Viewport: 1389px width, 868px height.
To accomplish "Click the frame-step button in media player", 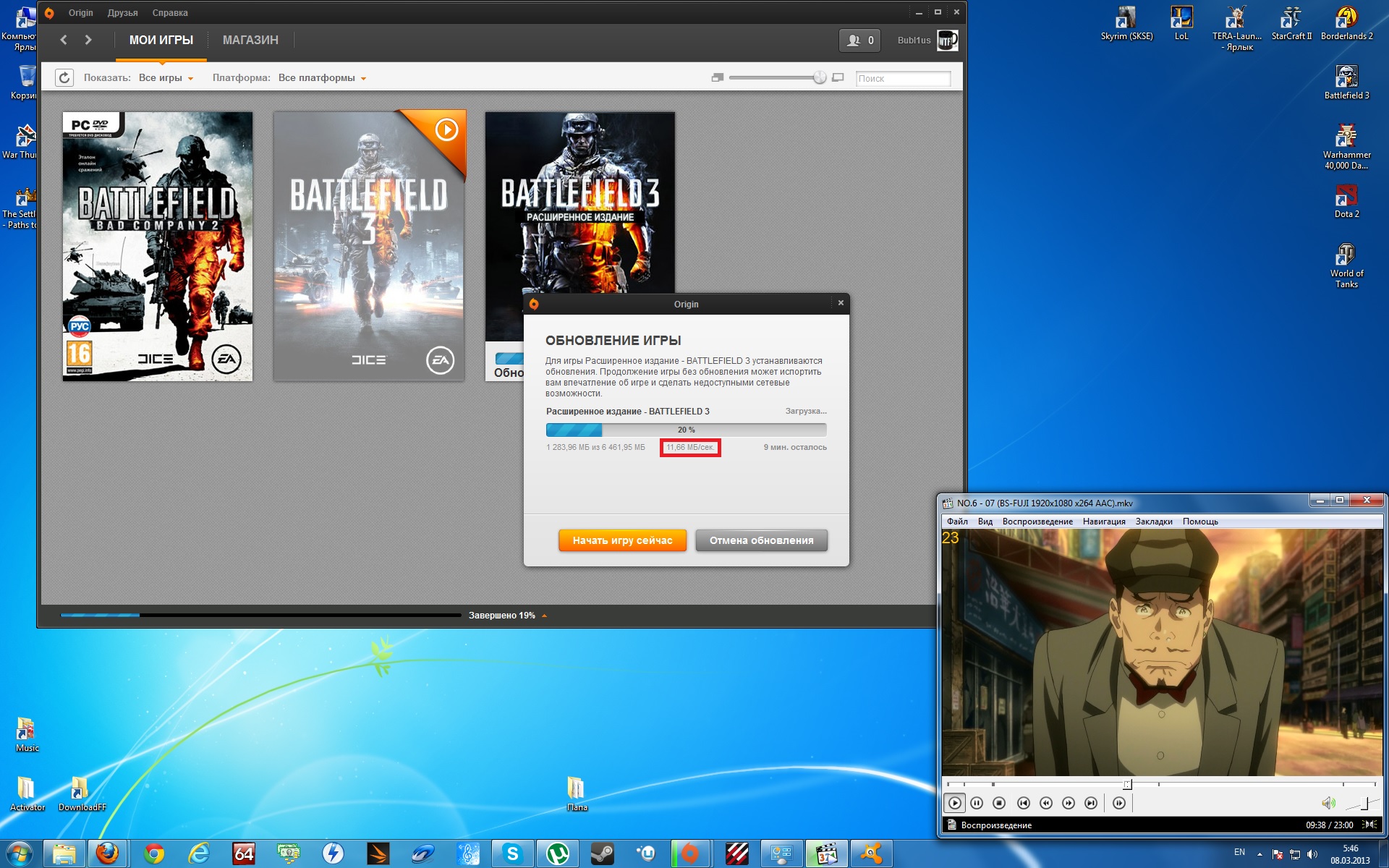I will click(1119, 803).
